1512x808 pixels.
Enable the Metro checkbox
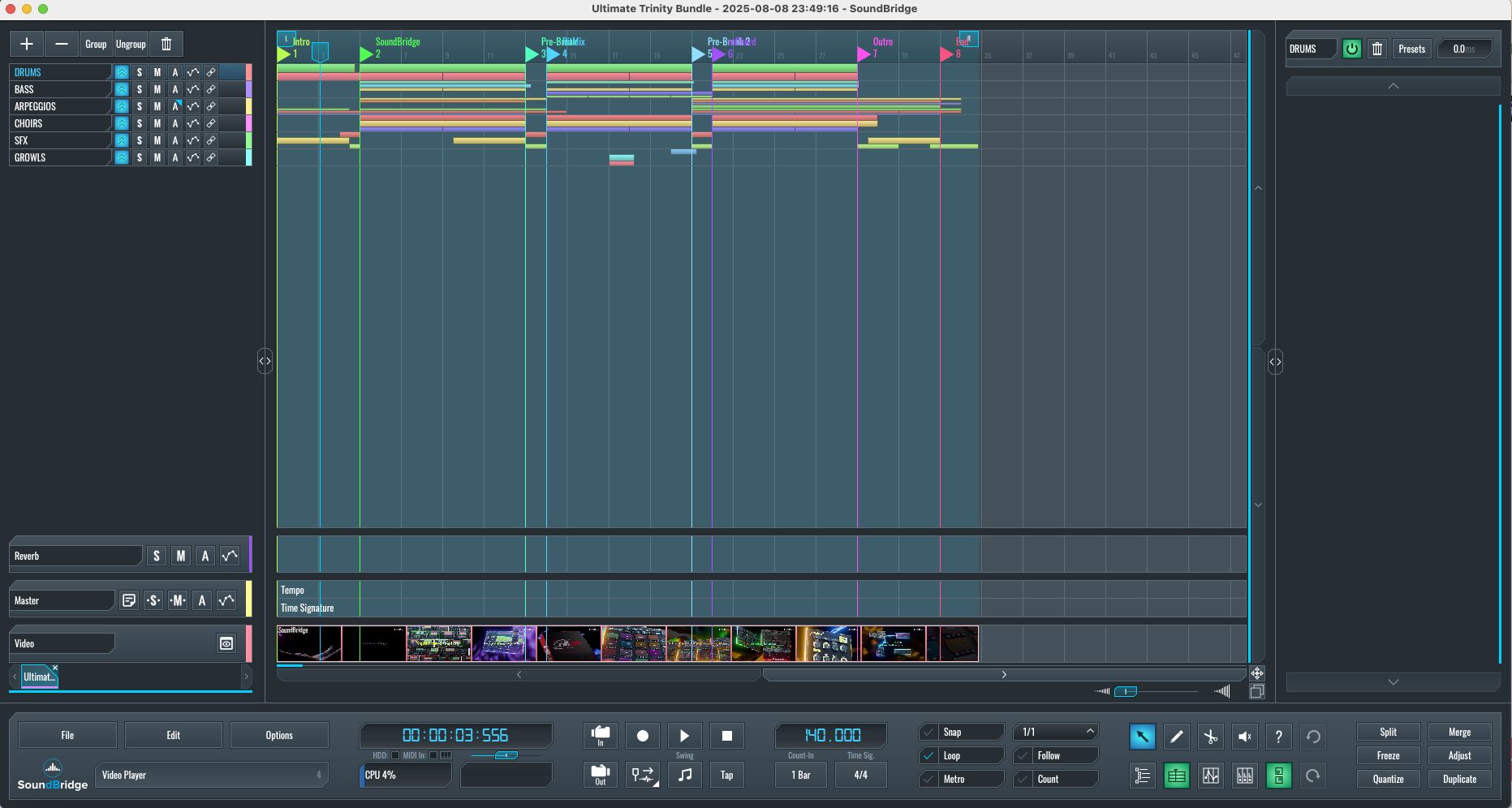coord(928,779)
